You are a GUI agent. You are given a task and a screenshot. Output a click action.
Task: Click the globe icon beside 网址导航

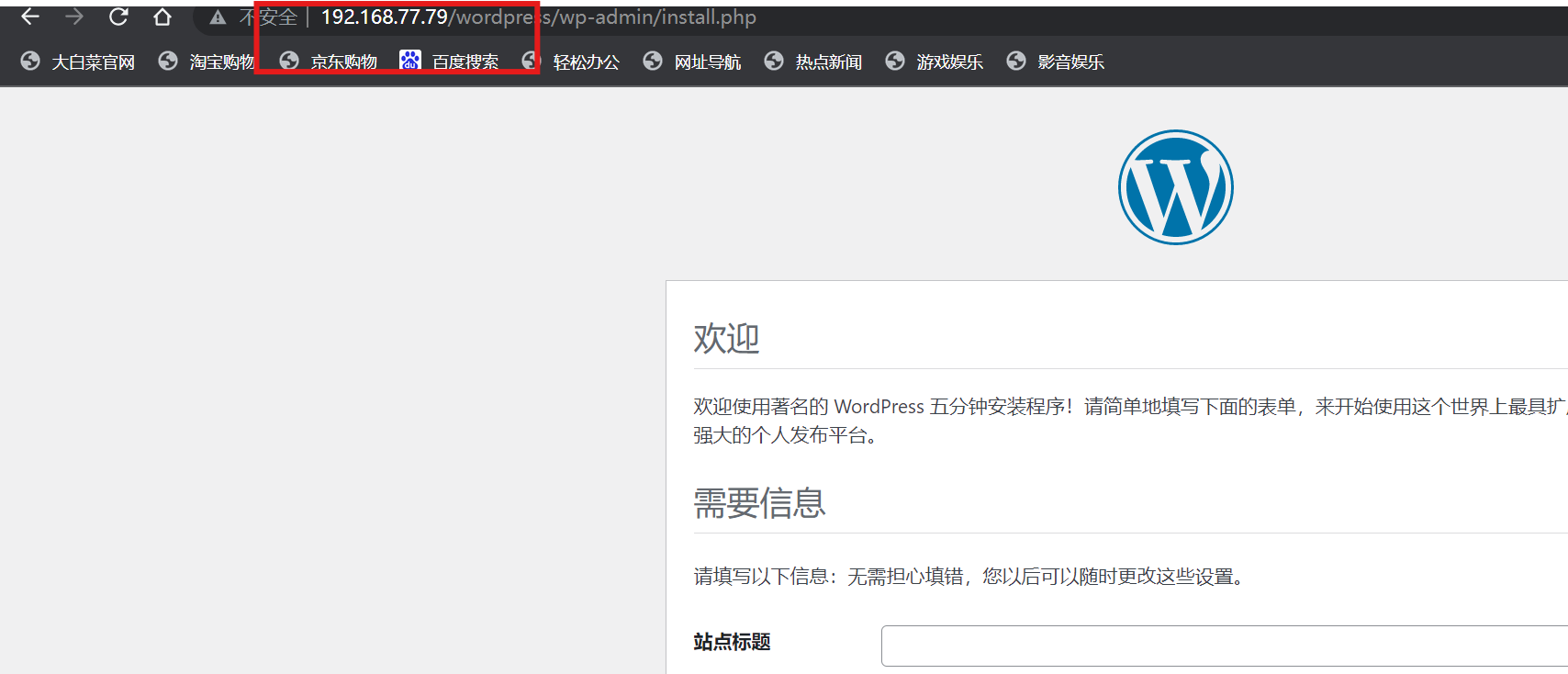pos(653,61)
